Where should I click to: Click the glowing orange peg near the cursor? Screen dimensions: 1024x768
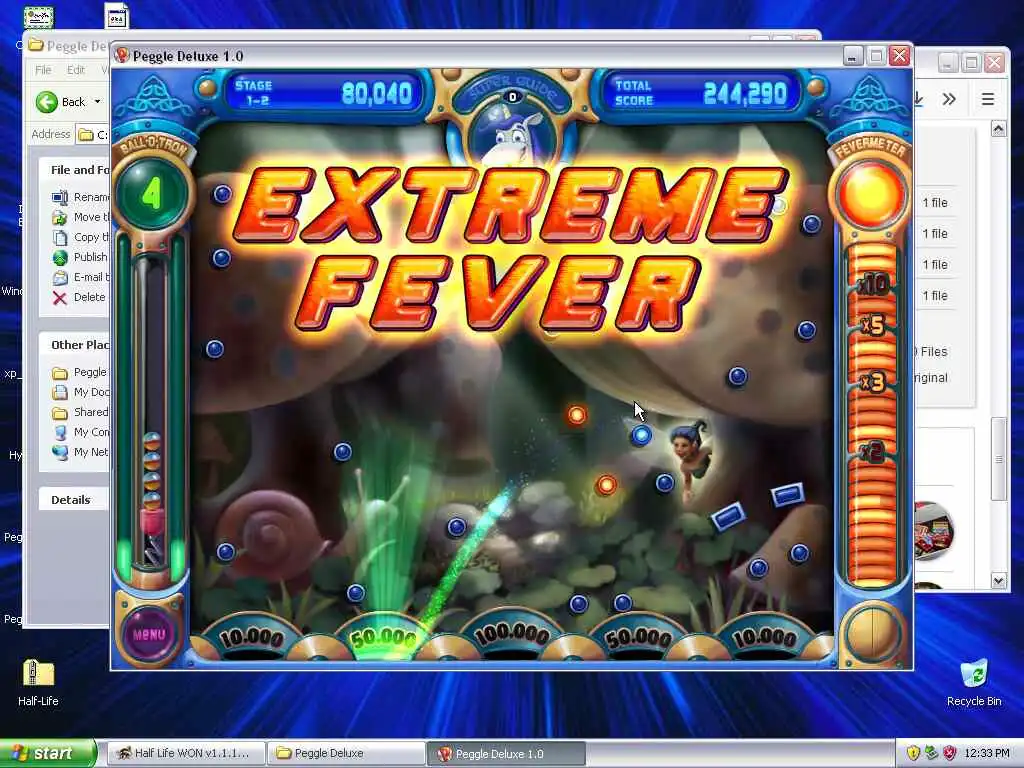pyautogui.click(x=577, y=415)
